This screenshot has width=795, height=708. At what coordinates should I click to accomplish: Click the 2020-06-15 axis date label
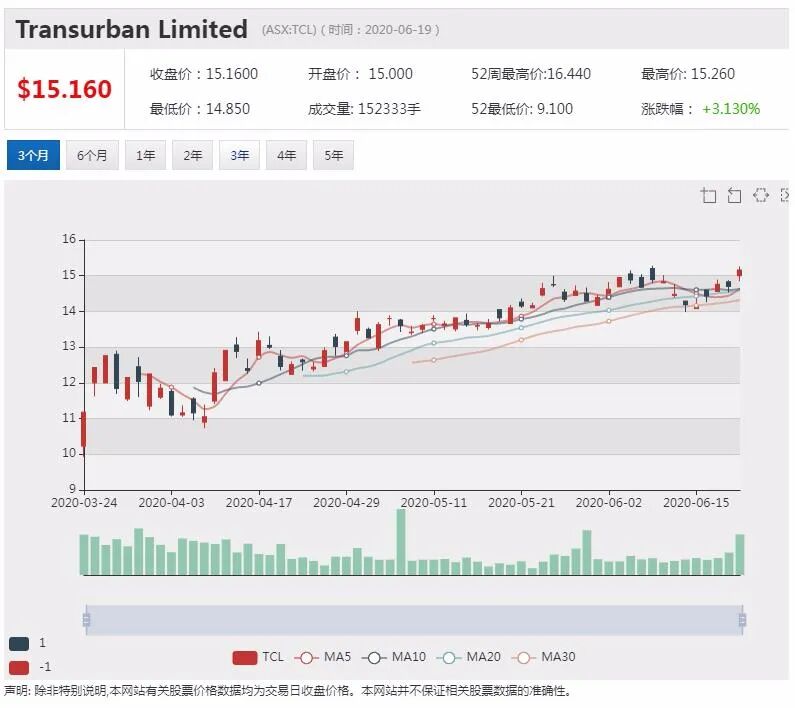tap(696, 503)
